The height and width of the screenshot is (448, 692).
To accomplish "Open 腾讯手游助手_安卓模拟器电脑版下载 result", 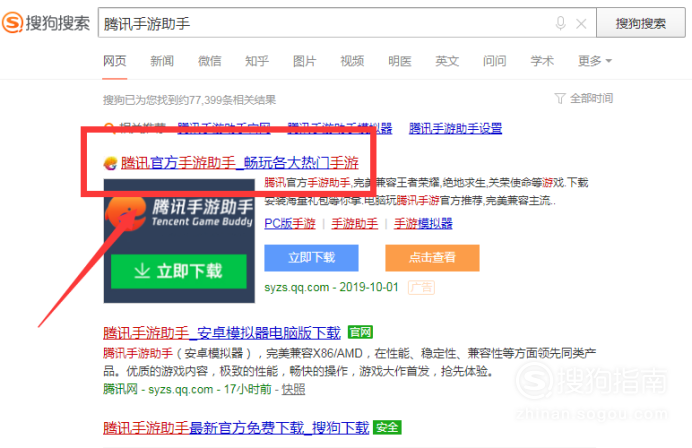I will point(222,332).
